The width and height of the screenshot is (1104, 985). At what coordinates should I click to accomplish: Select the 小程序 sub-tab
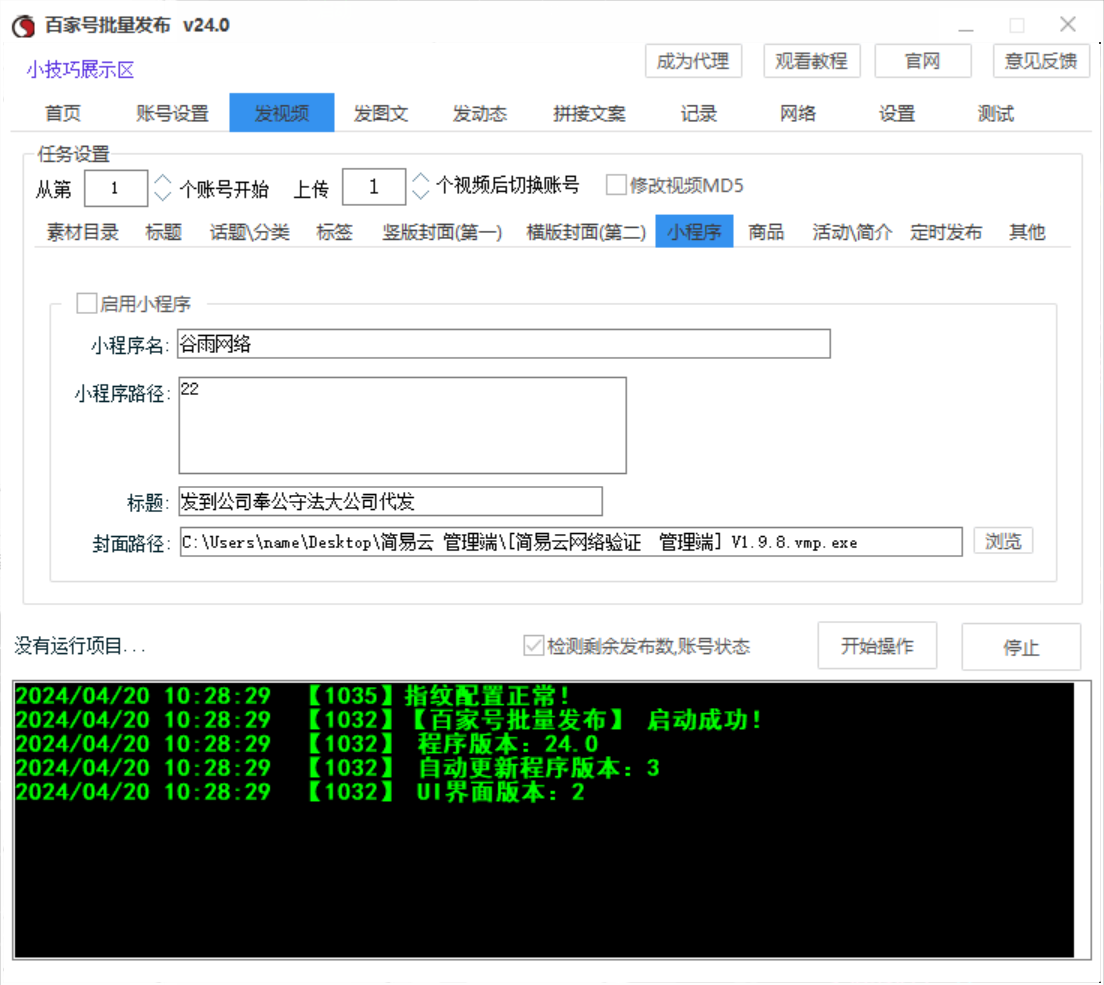(694, 231)
